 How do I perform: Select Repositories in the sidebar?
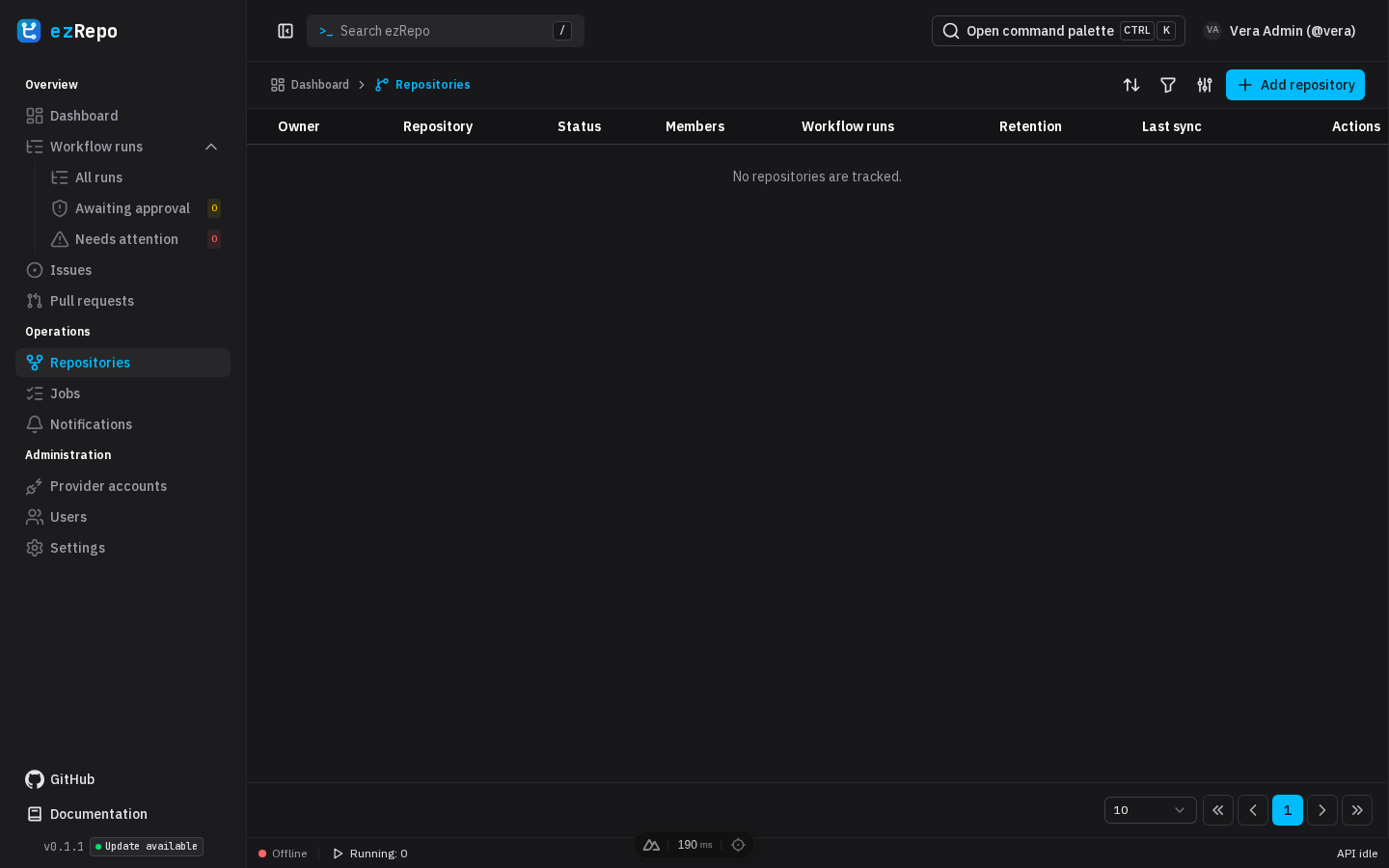[x=123, y=363]
